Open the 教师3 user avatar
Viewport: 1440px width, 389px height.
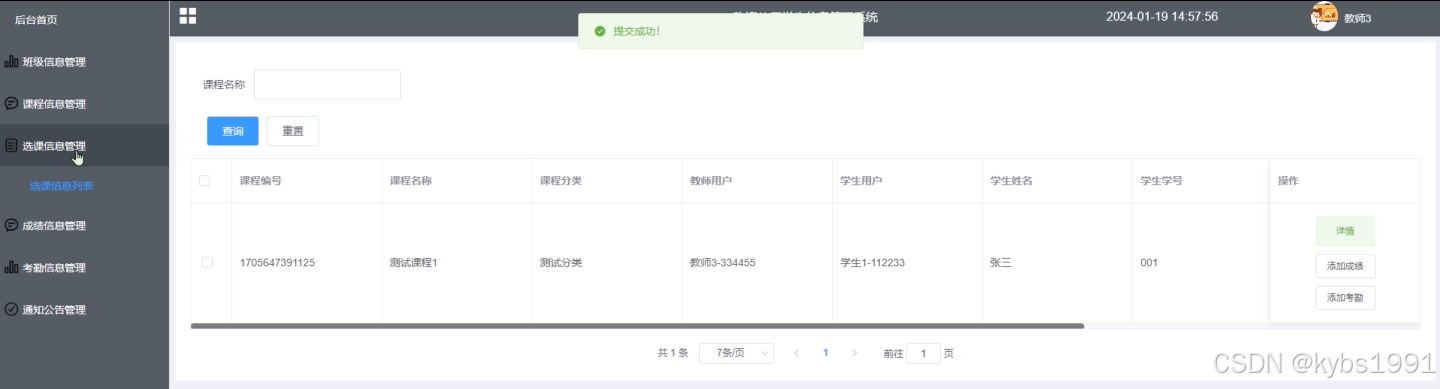coord(1324,16)
